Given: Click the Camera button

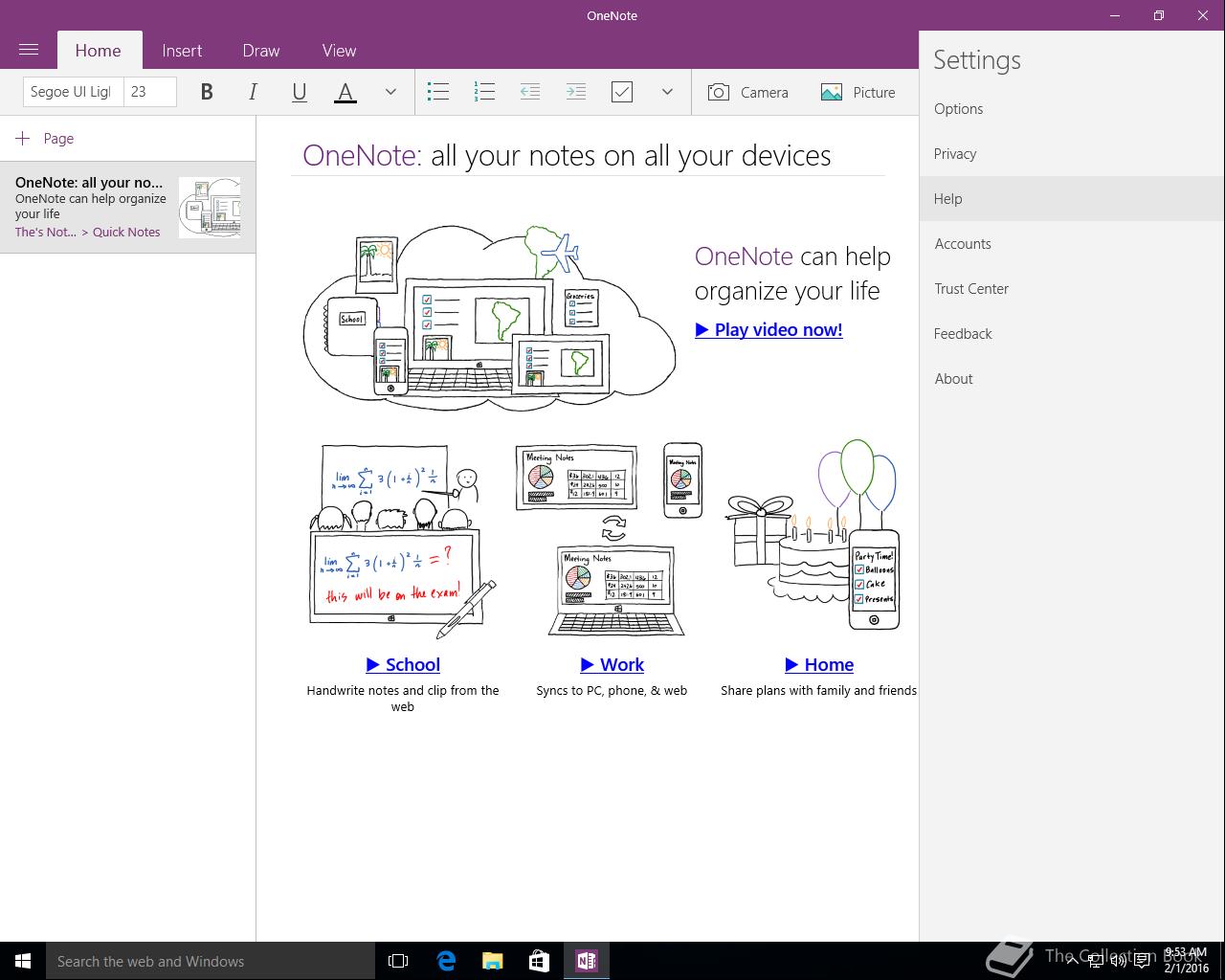Looking at the screenshot, I should [x=748, y=92].
